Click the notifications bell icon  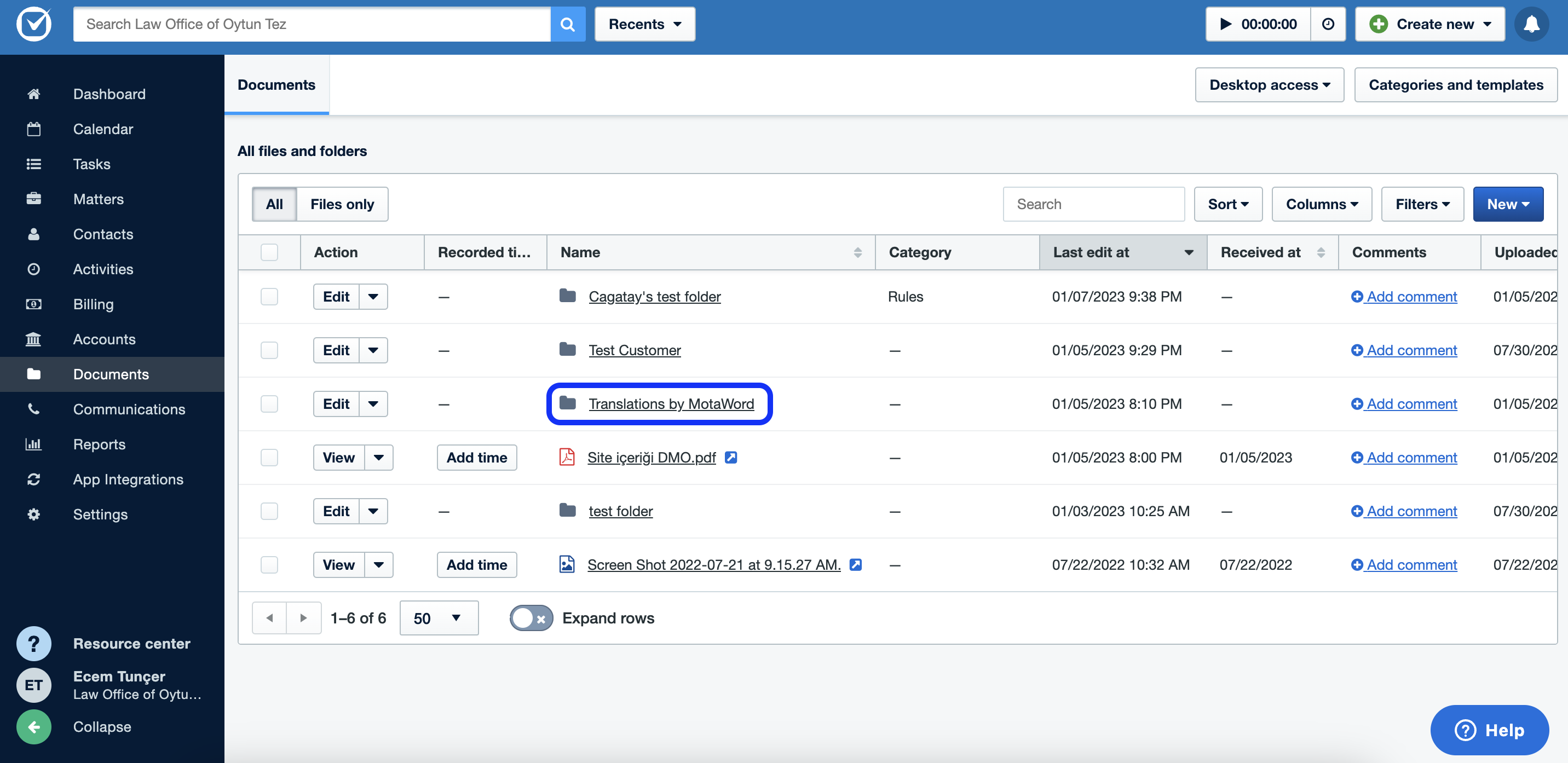1530,24
